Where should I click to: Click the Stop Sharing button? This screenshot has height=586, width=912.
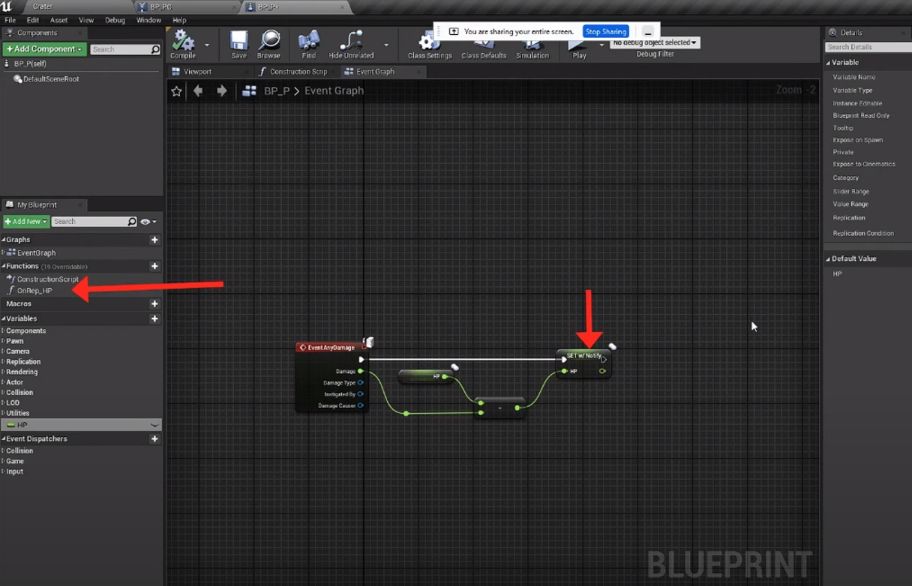pyautogui.click(x=605, y=31)
